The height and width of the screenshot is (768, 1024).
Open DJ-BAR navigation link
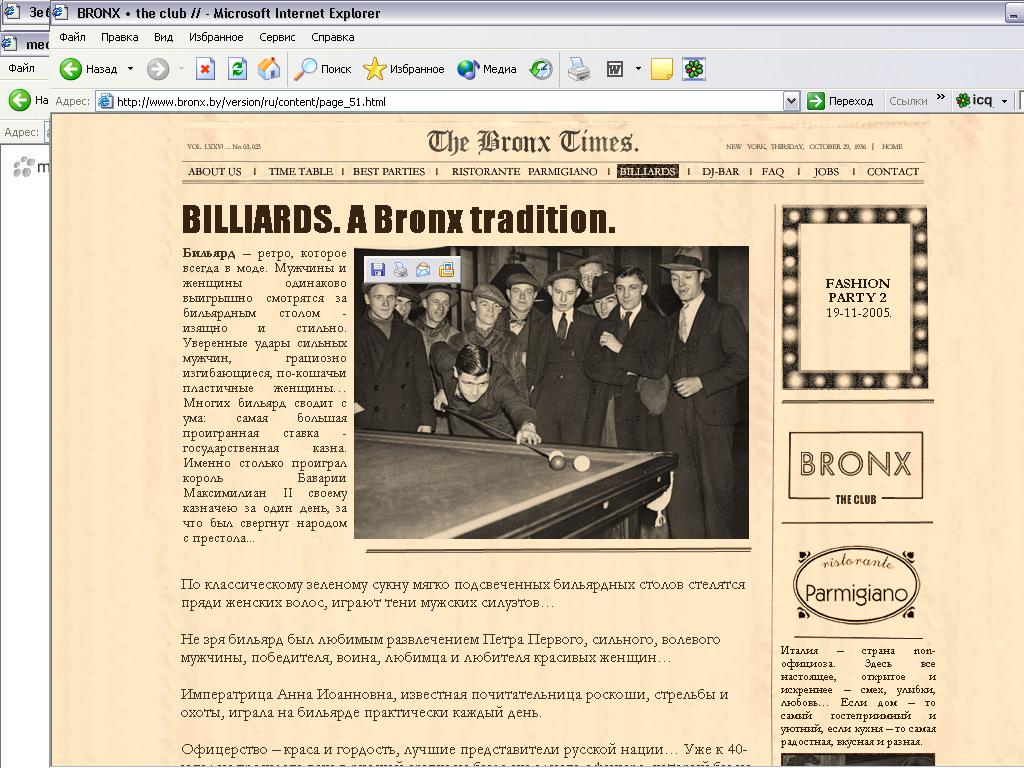720,172
